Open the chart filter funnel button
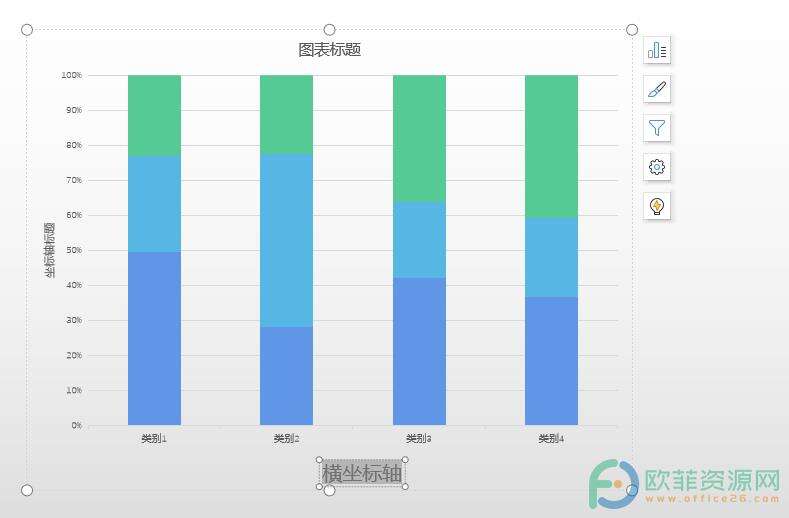 [x=657, y=127]
